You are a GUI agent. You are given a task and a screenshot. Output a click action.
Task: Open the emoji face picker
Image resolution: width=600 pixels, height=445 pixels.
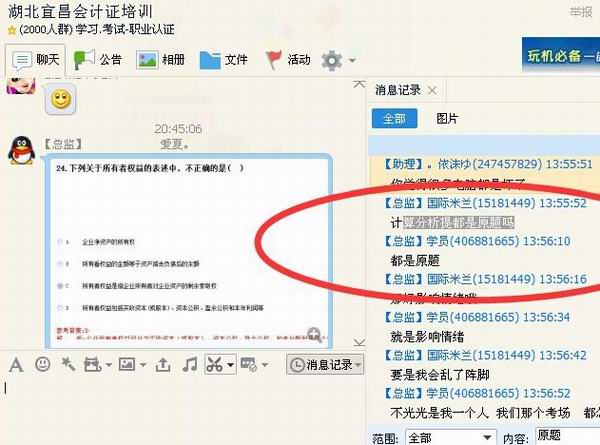42,364
